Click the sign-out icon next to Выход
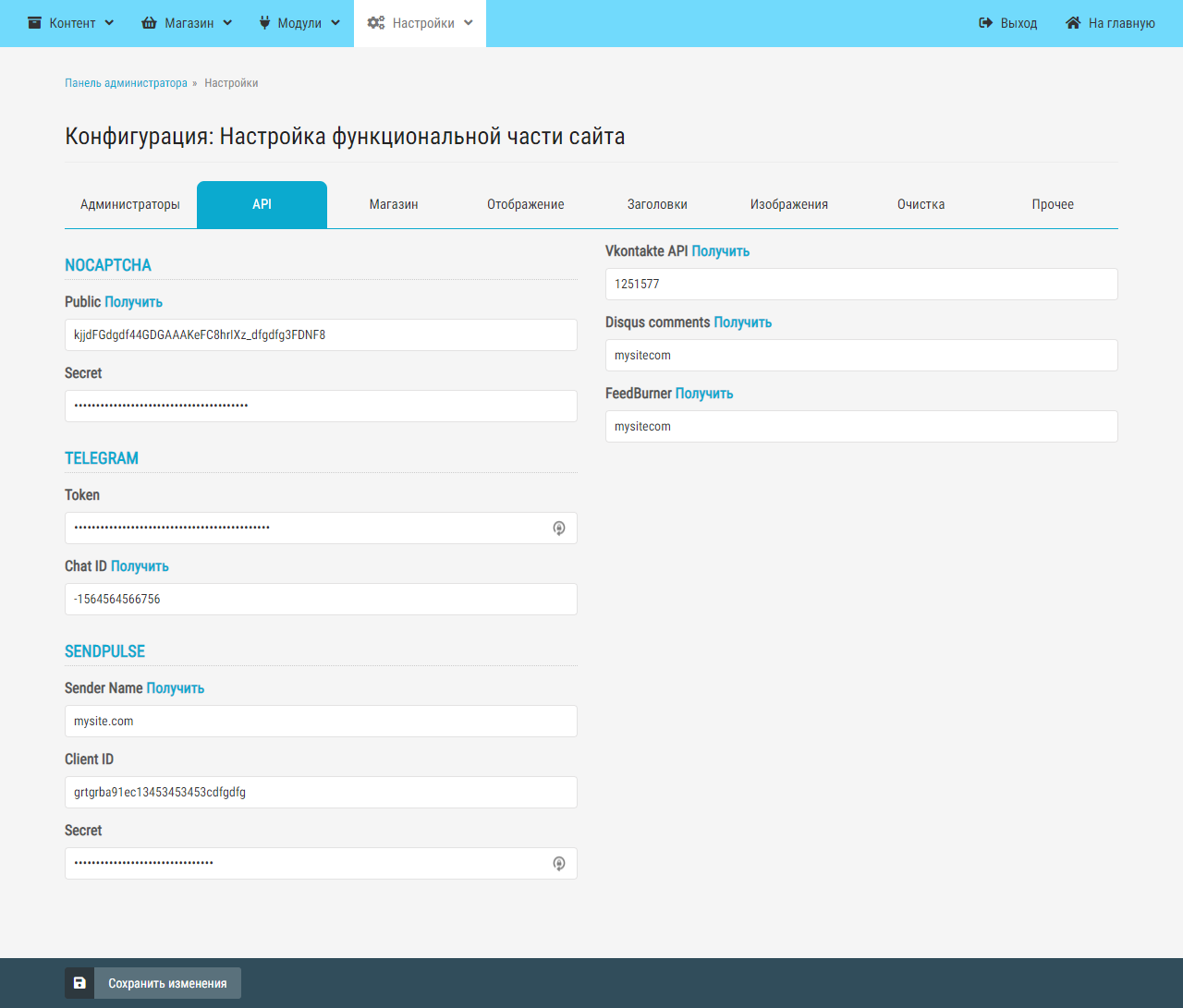Screen dimensions: 1183x1008 985,23
